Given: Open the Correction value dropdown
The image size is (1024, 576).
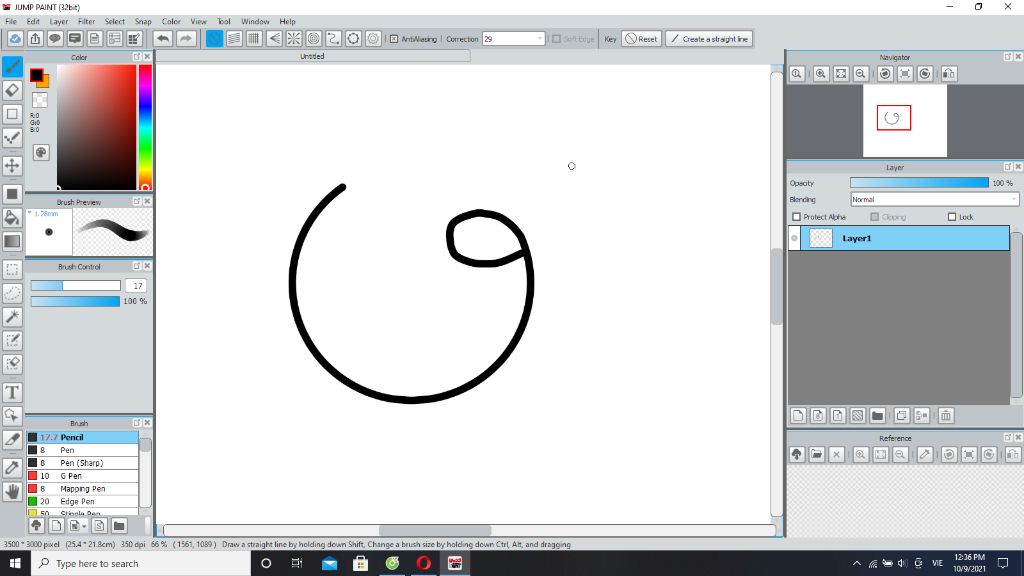Looking at the screenshot, I should [539, 39].
